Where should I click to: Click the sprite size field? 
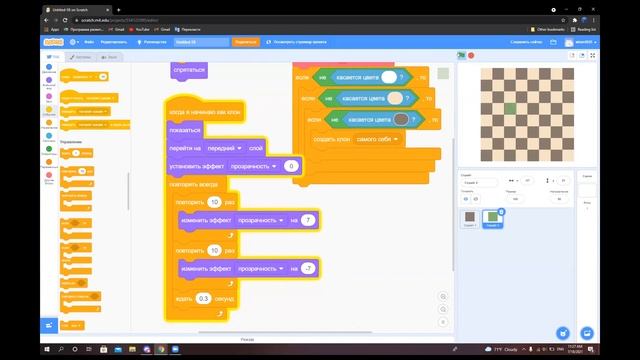tap(515, 199)
